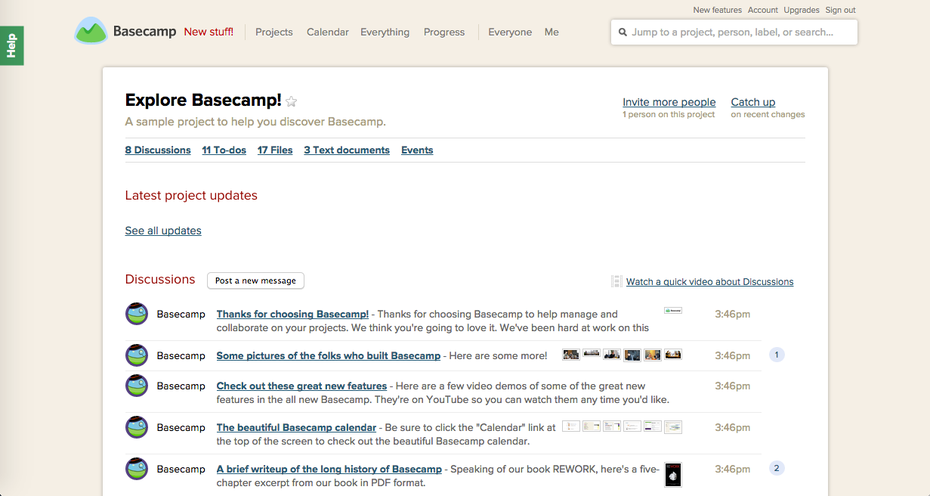Focus the Jump to a project search field

(x=734, y=32)
